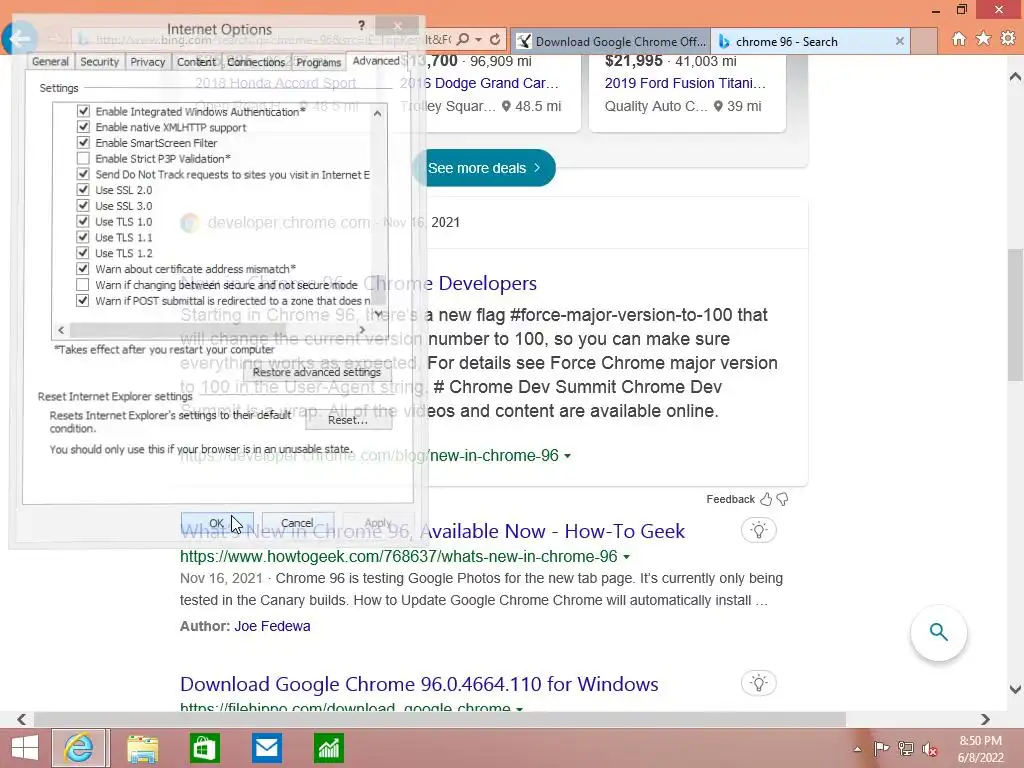Show hidden tray icons arrow
Screen dimensions: 1024x768
[x=857, y=749]
